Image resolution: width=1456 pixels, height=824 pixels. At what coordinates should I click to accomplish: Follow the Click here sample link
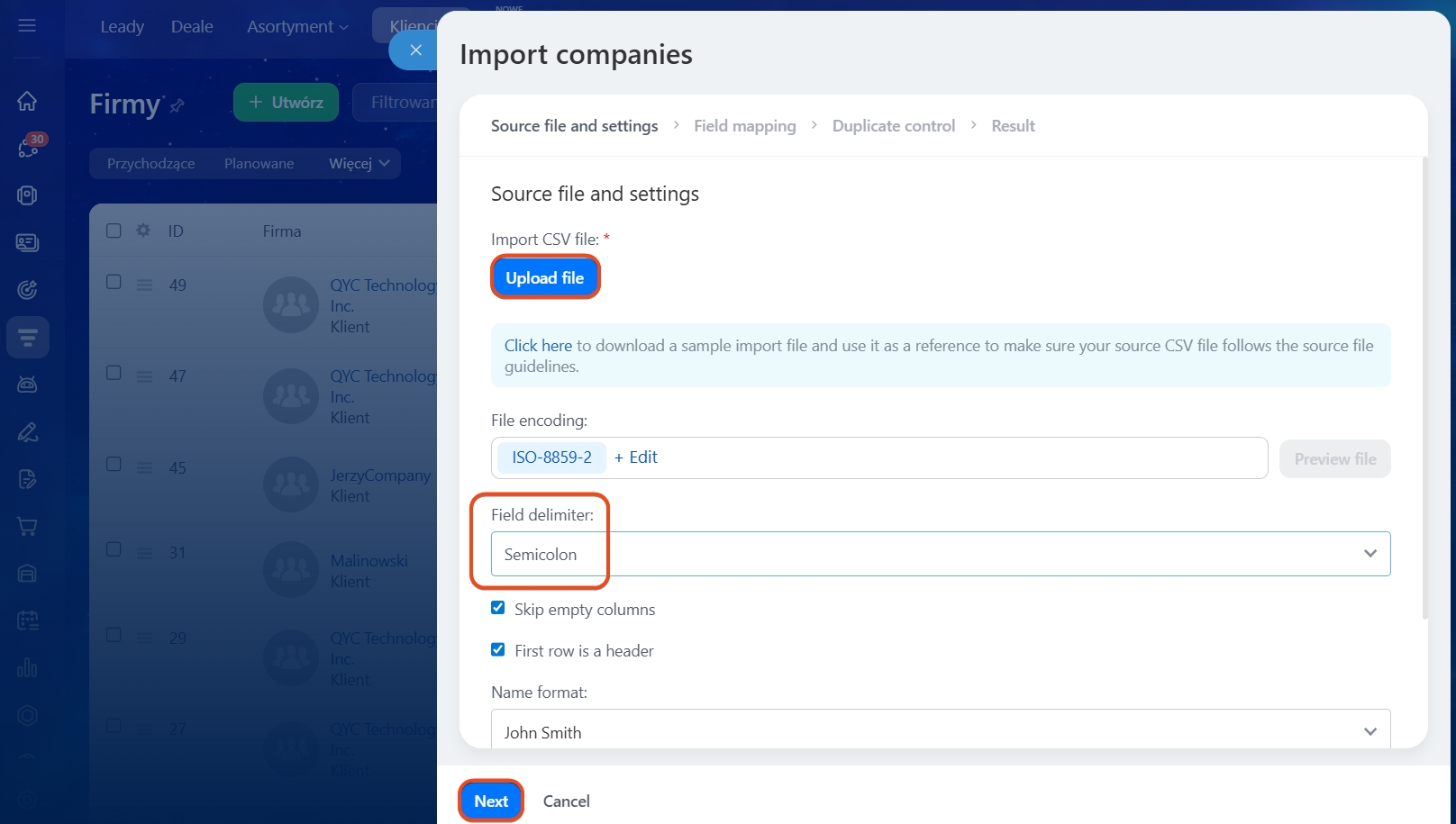[538, 346]
